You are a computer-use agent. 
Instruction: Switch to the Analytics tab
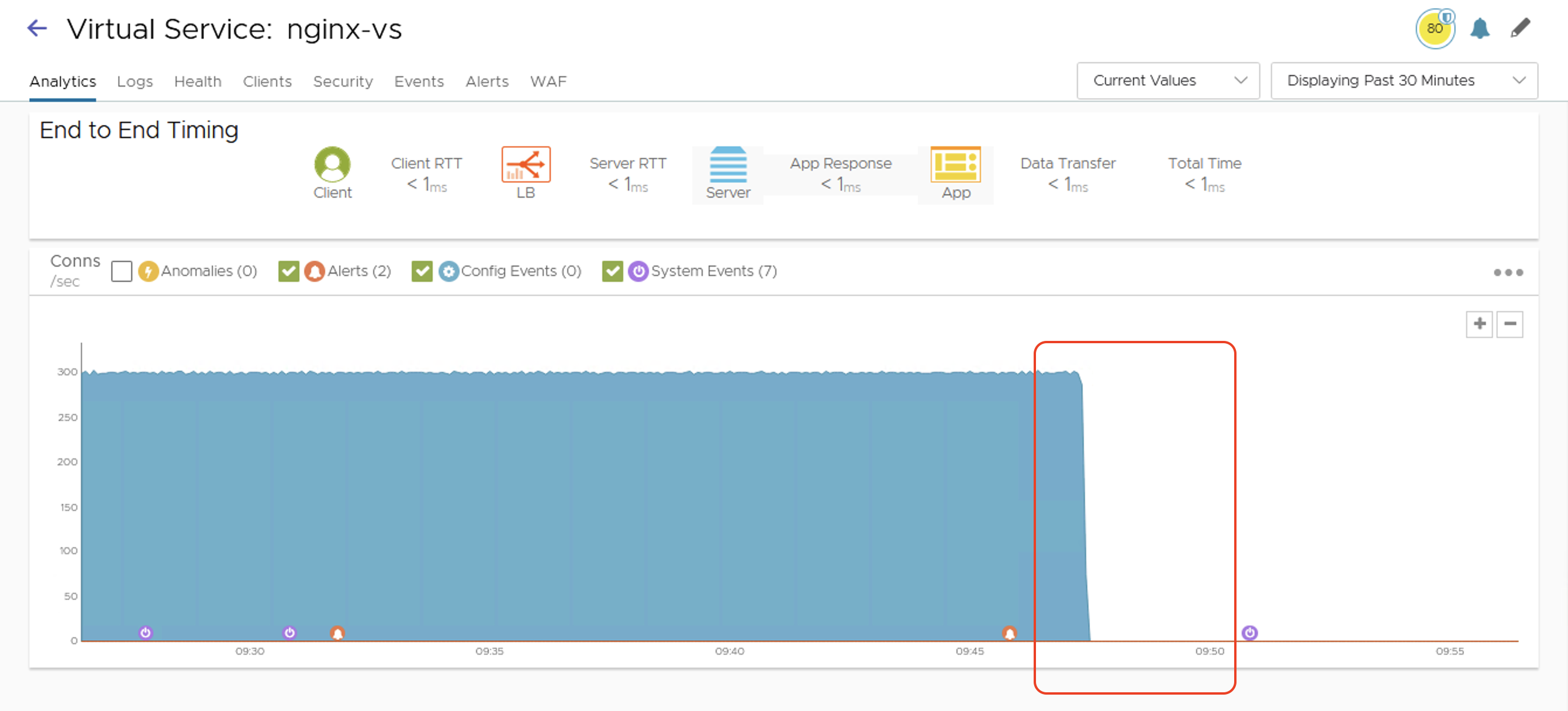click(x=63, y=81)
